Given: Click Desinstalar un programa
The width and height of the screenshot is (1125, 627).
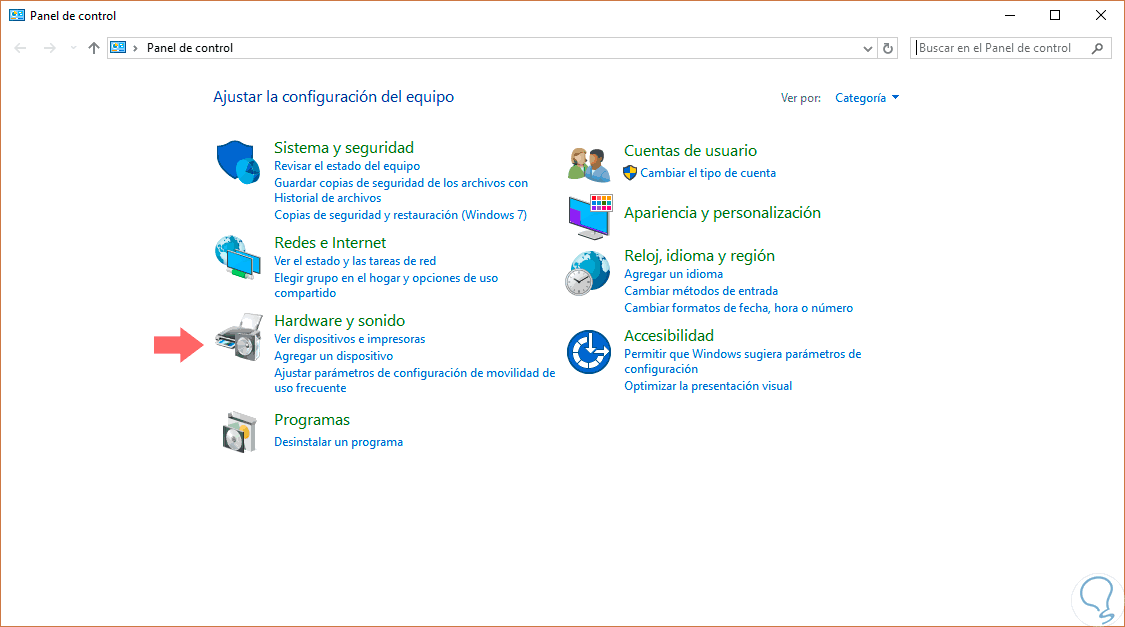Looking at the screenshot, I should point(338,442).
